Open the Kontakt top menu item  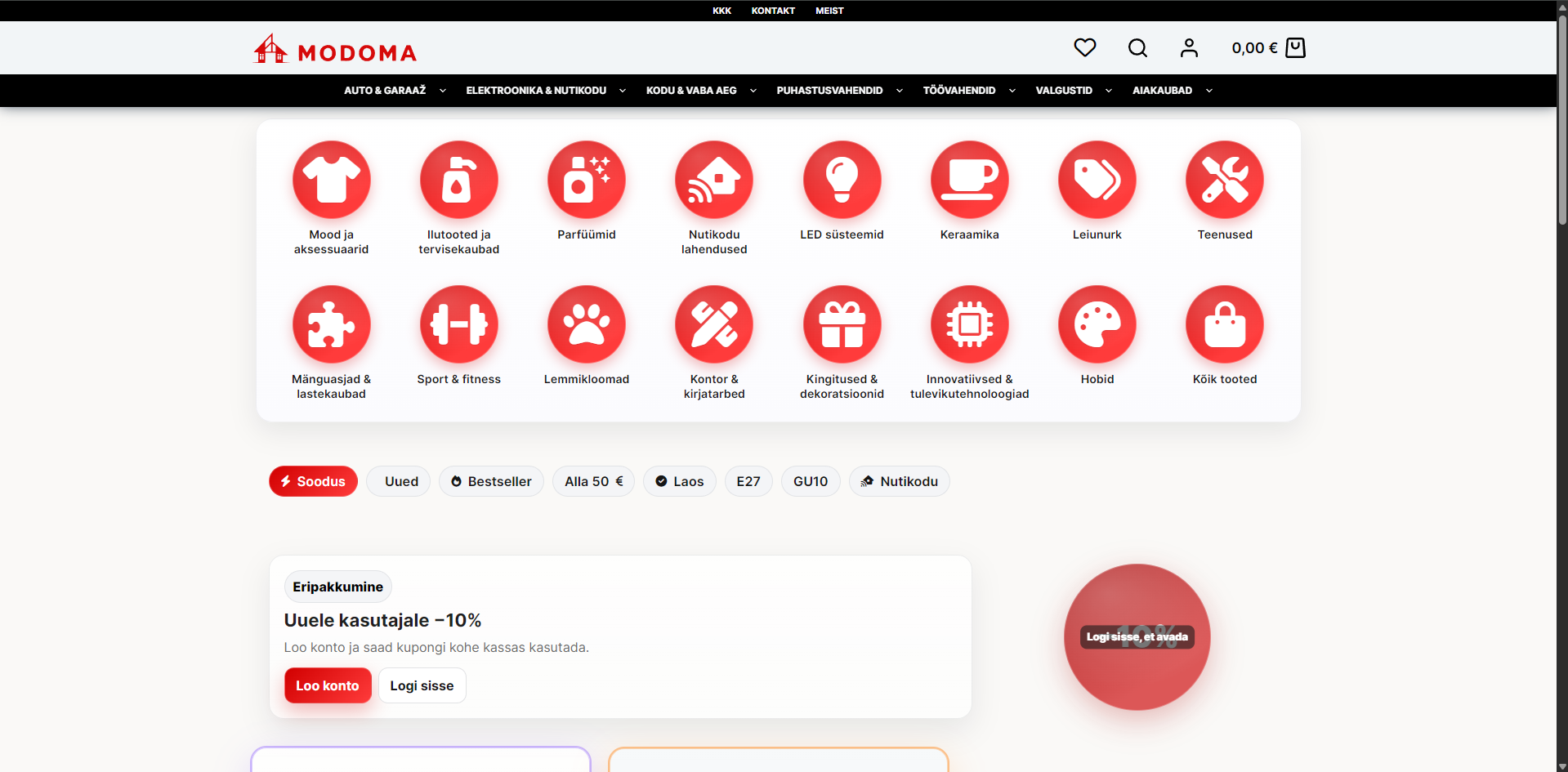click(x=773, y=11)
